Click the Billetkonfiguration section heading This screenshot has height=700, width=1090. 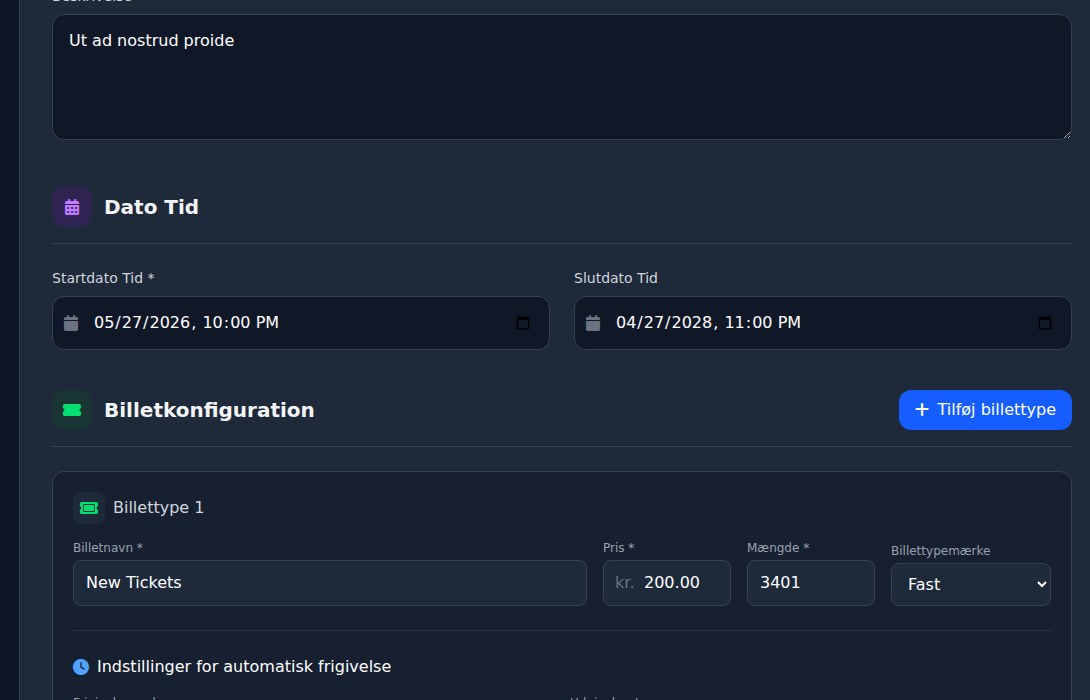point(209,410)
